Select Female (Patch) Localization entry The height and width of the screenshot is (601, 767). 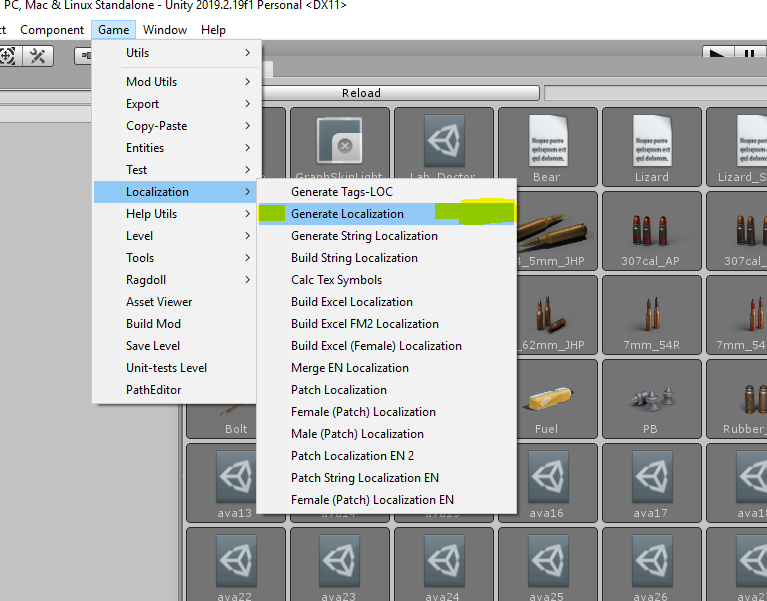point(386,412)
